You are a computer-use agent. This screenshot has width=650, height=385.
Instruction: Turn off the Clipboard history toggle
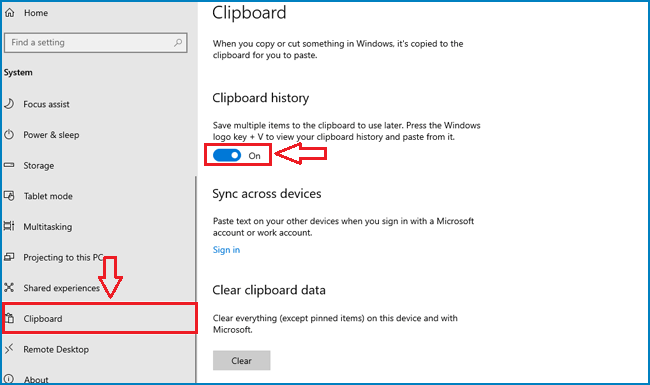point(227,155)
